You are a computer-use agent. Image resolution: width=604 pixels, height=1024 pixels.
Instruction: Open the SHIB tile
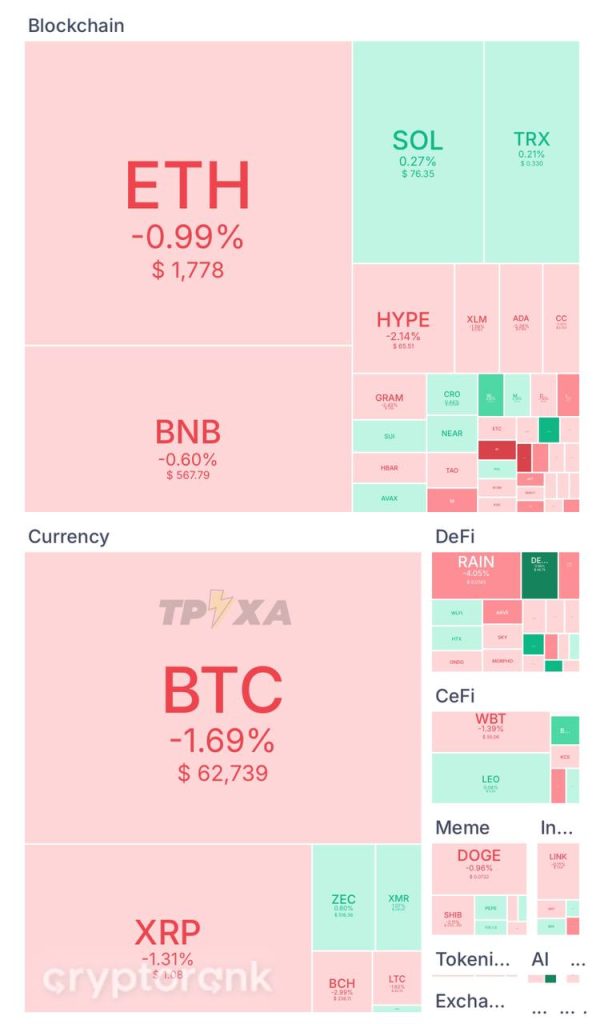(453, 915)
